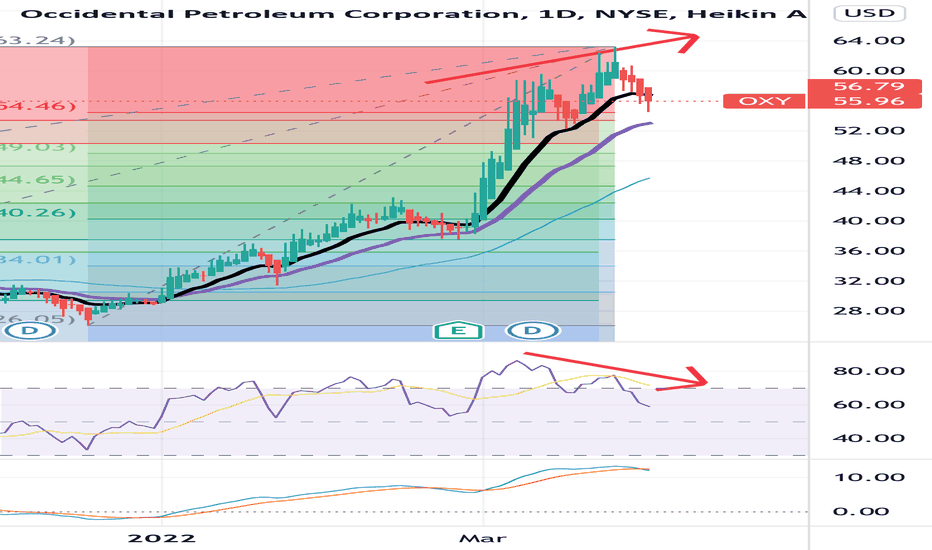Click the Mar time axis label

[x=483, y=539]
